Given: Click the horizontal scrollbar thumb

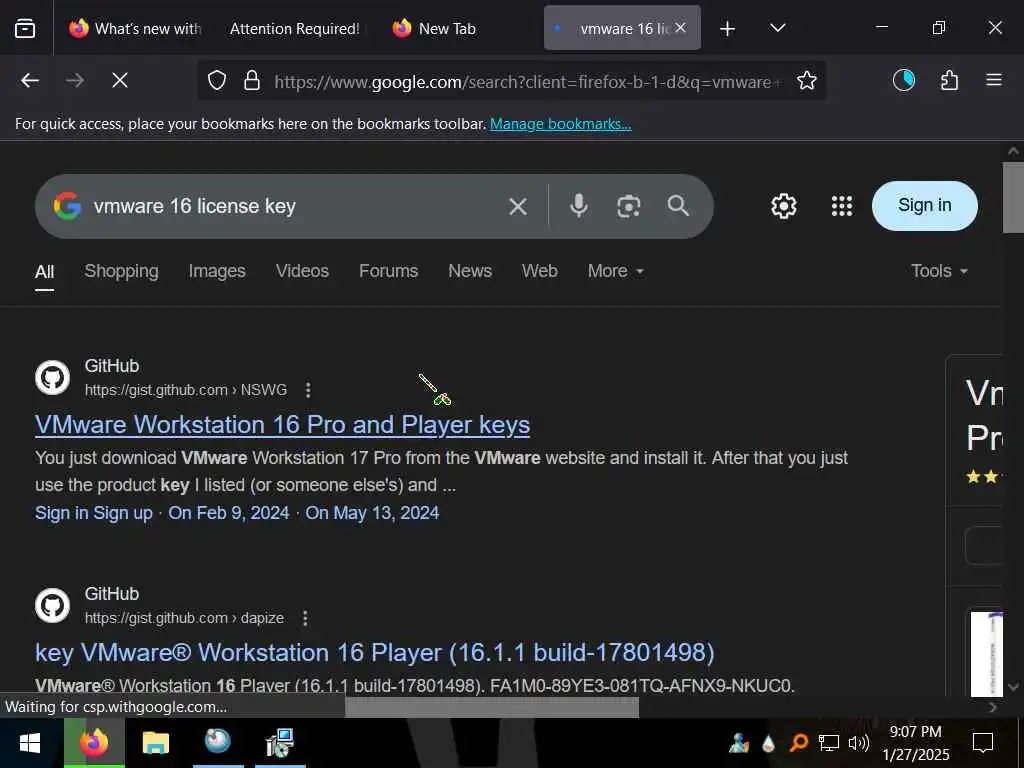Looking at the screenshot, I should (492, 707).
